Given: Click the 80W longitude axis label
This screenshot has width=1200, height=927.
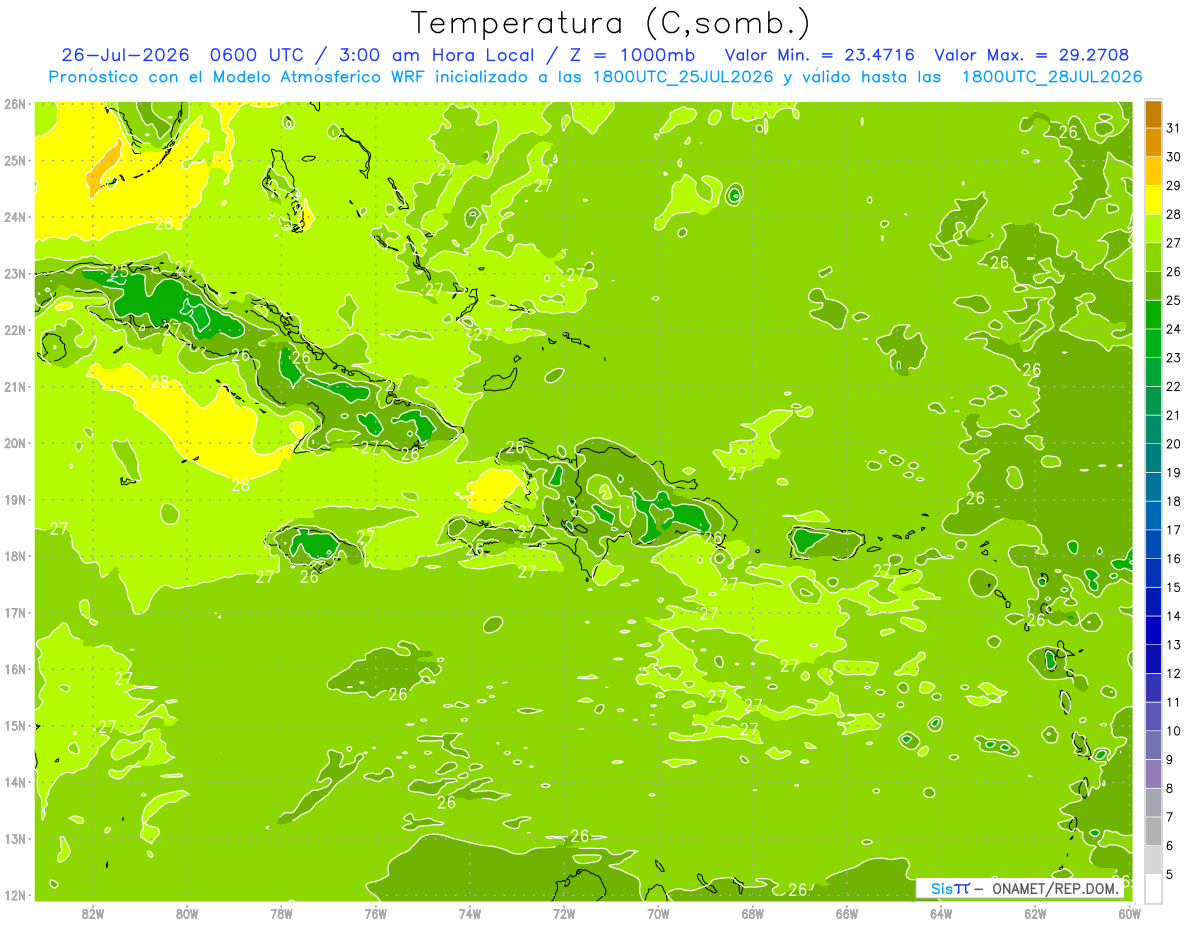Looking at the screenshot, I should click(187, 913).
